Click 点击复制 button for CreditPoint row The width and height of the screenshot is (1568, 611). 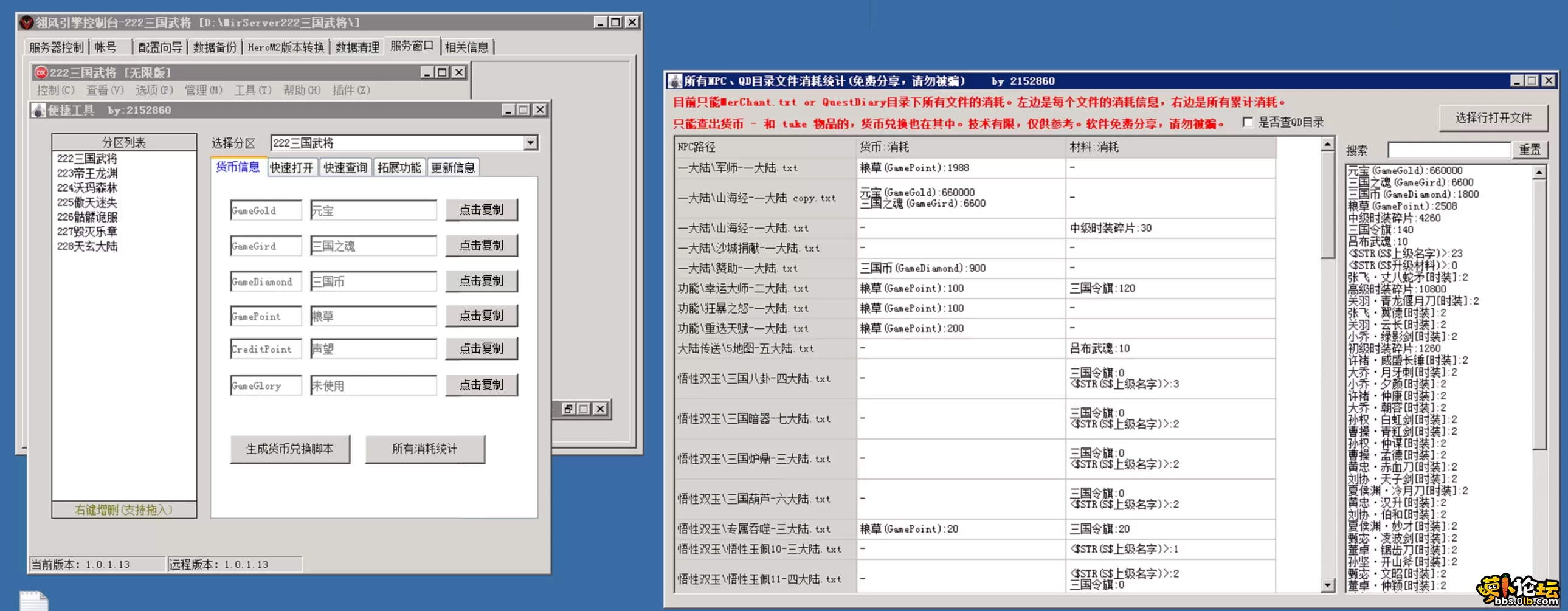[482, 349]
